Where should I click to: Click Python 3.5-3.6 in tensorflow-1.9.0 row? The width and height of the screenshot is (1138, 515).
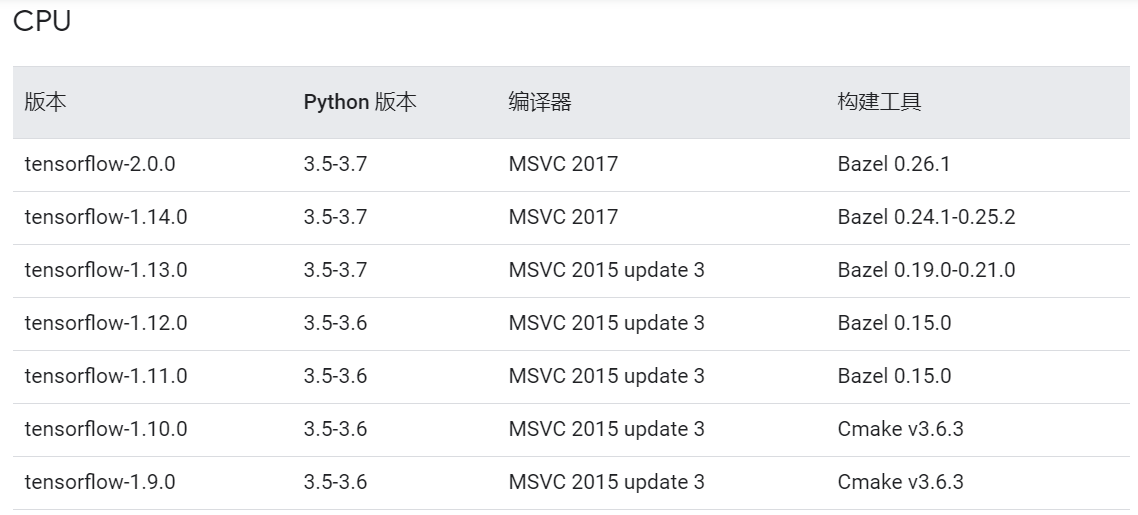click(335, 482)
